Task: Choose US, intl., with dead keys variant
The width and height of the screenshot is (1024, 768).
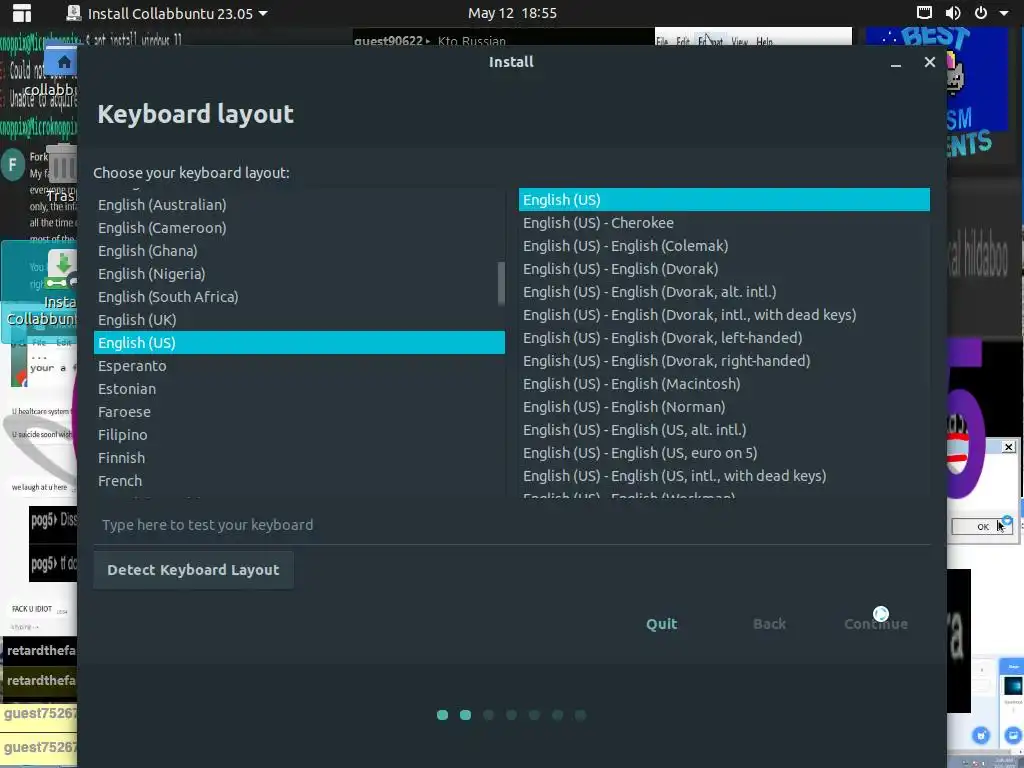Action: tap(724, 475)
